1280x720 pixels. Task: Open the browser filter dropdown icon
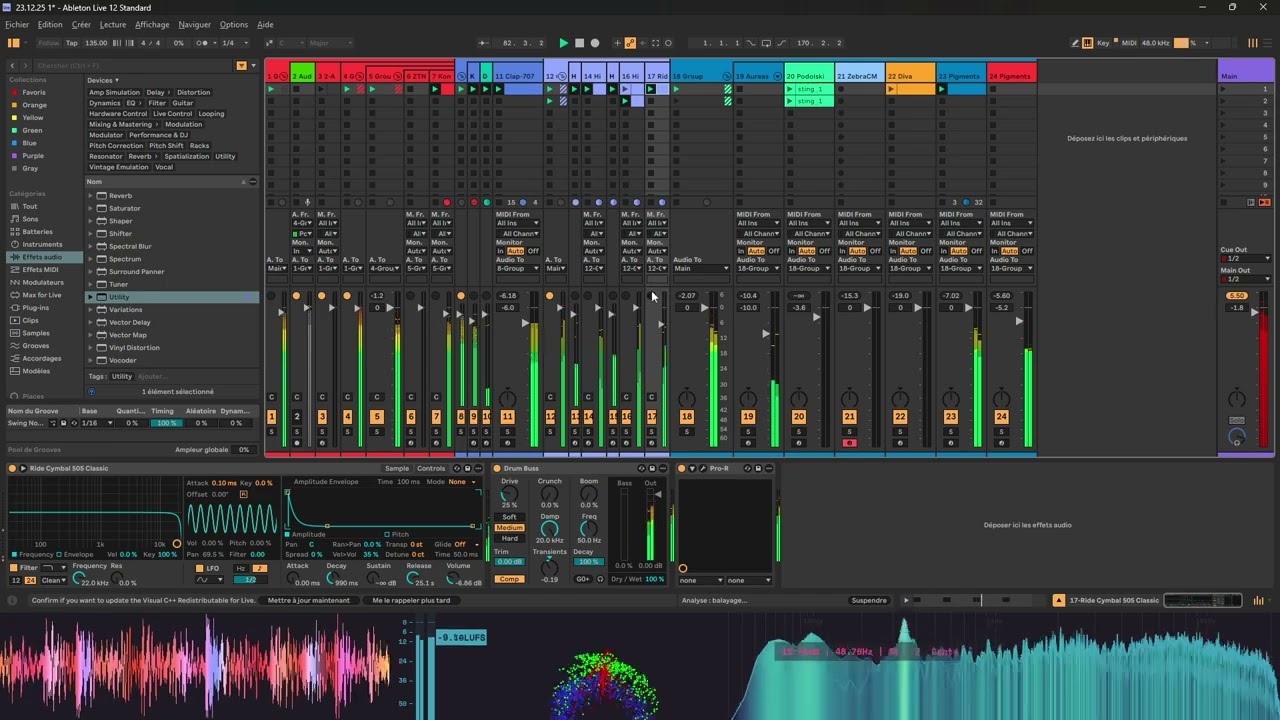pos(241,66)
